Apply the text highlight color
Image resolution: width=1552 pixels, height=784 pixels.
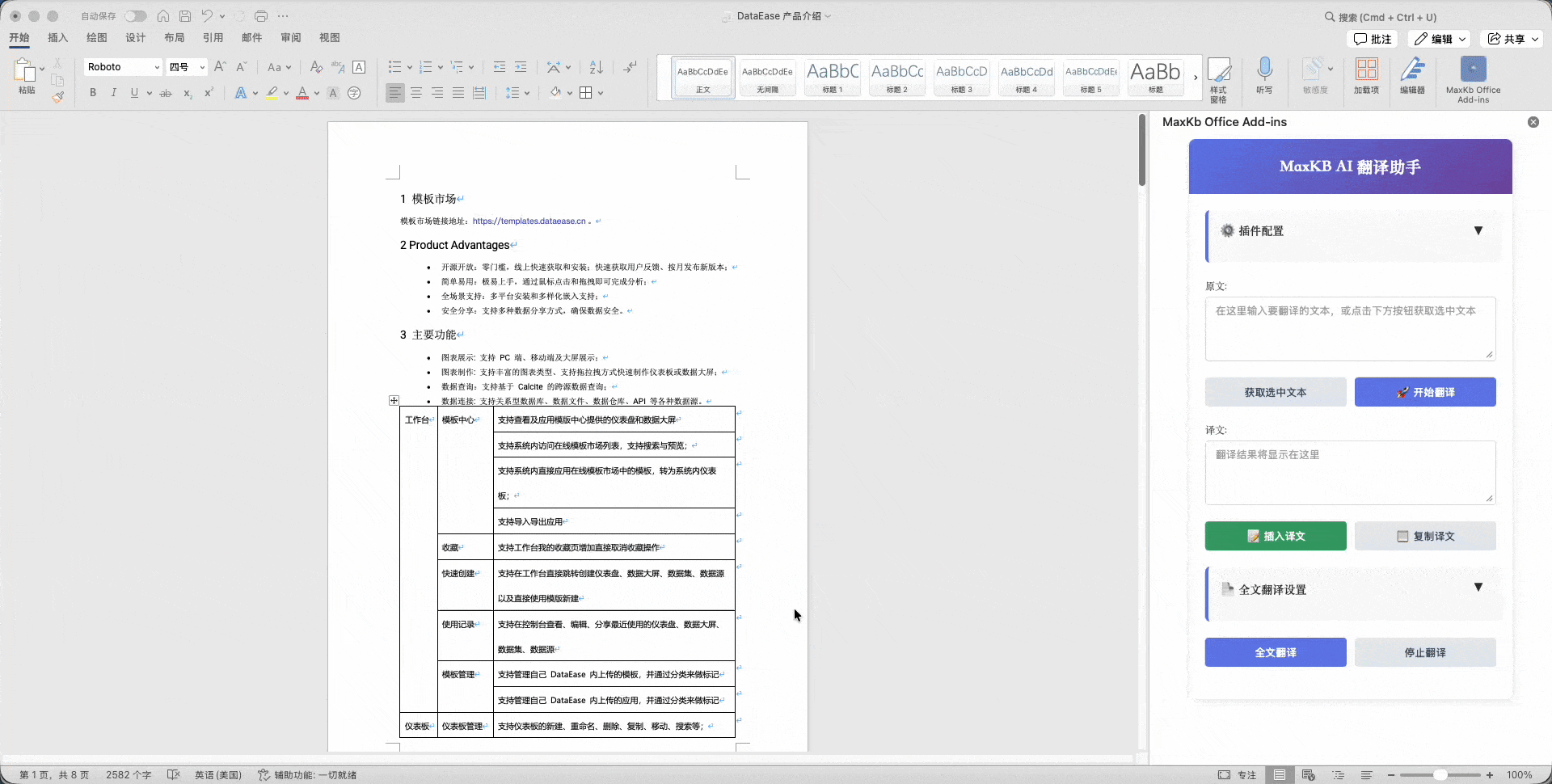(x=272, y=93)
